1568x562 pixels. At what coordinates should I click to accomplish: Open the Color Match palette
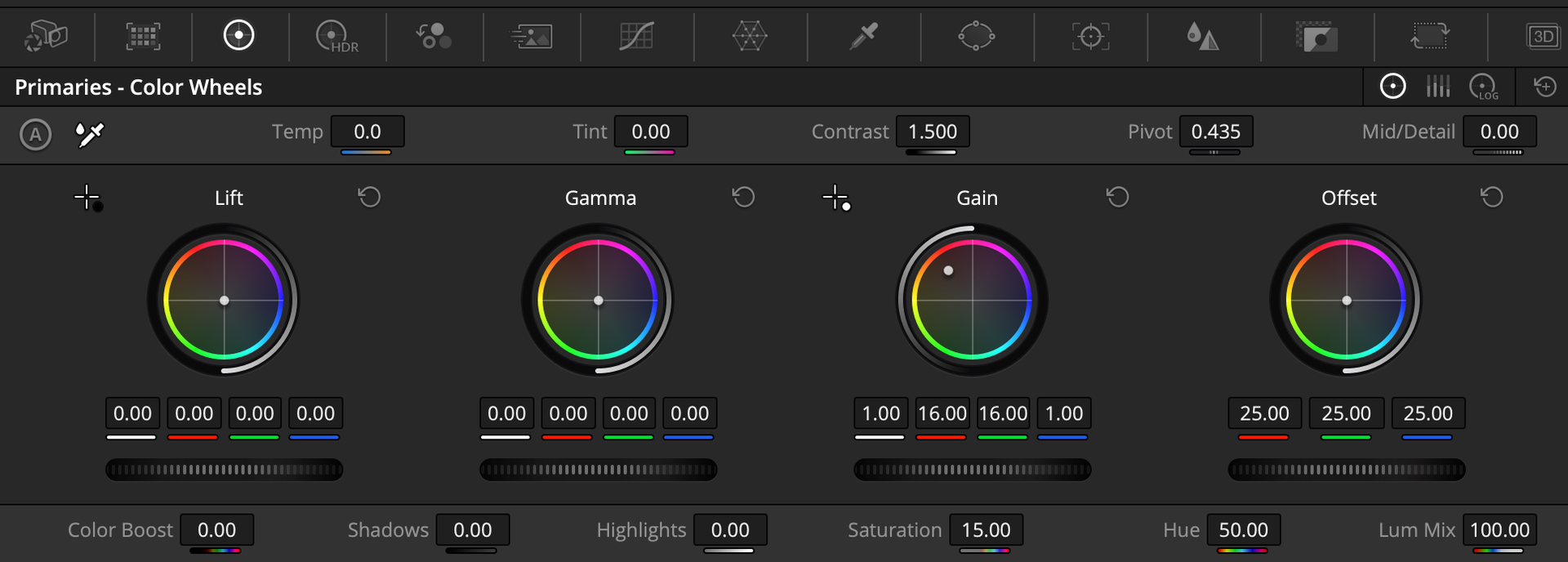pyautogui.click(x=143, y=36)
